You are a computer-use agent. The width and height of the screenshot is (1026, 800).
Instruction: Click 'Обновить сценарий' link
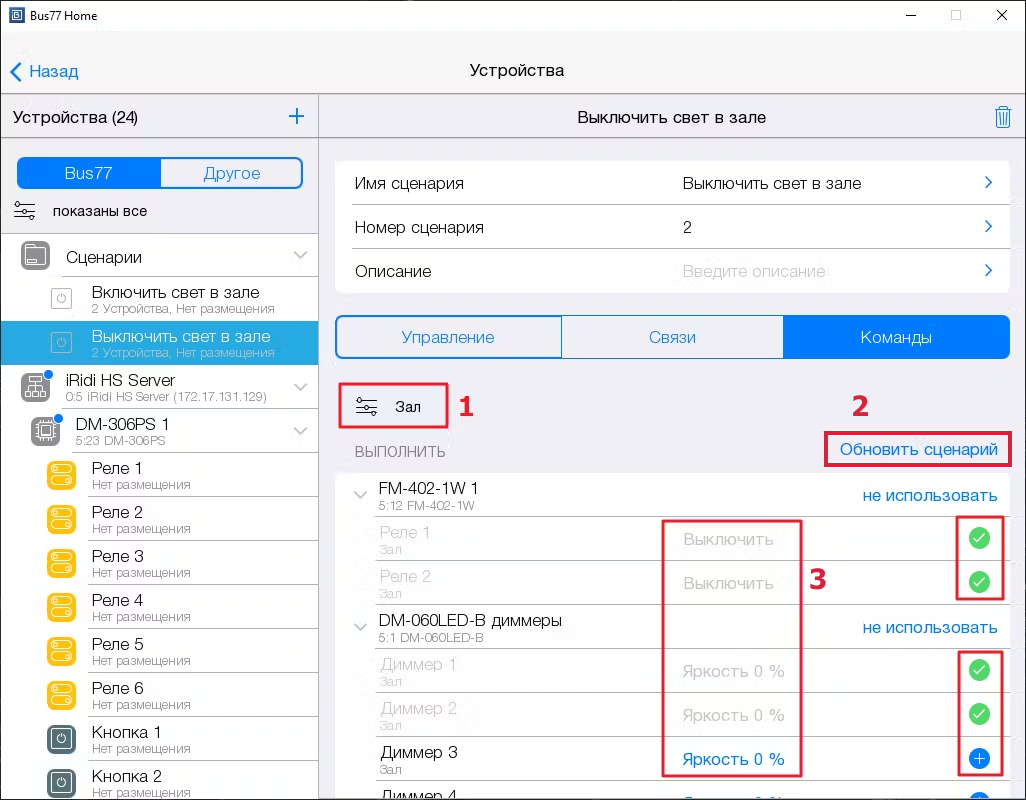918,449
